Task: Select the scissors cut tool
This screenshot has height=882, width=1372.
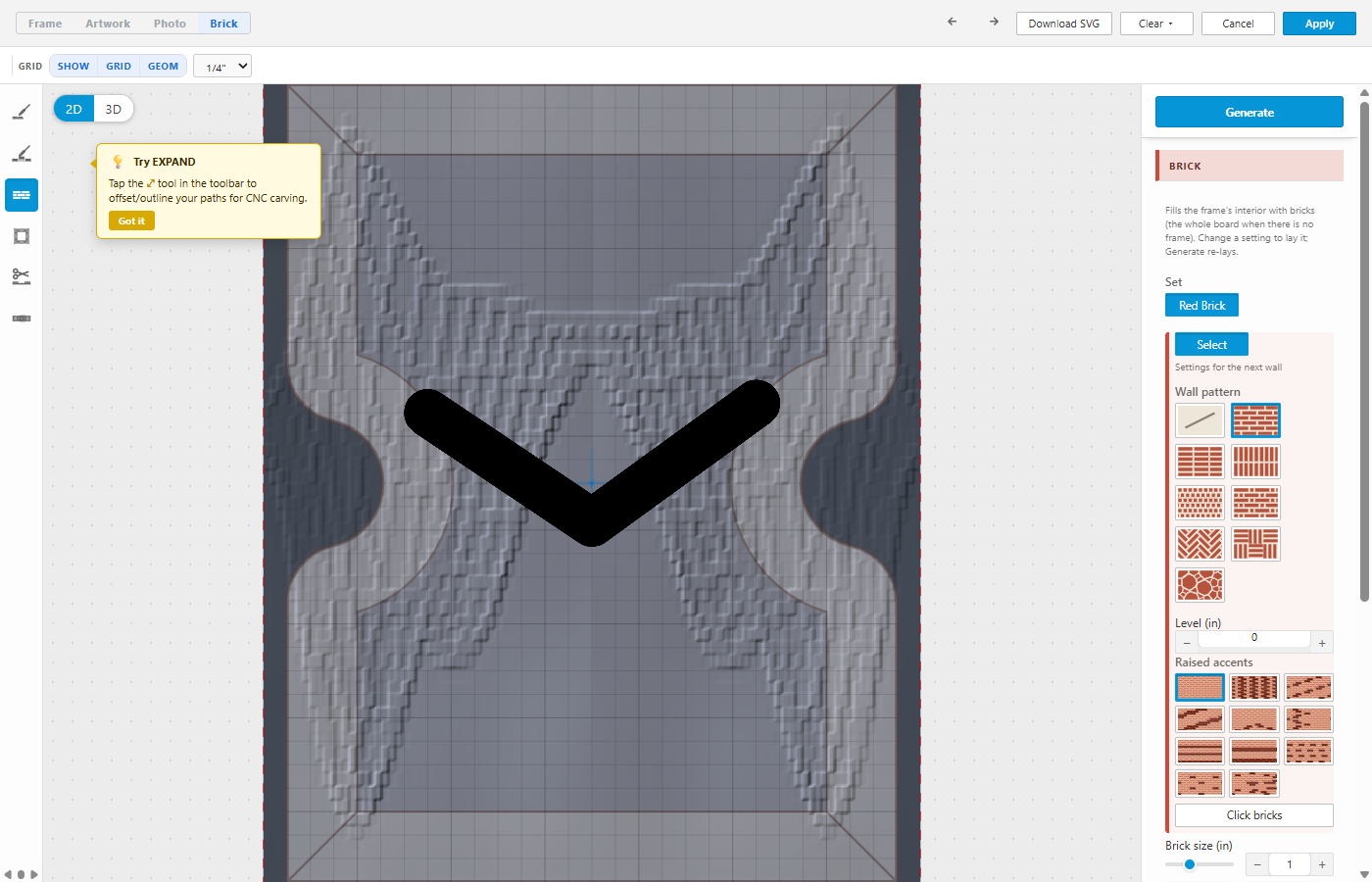Action: (x=22, y=277)
